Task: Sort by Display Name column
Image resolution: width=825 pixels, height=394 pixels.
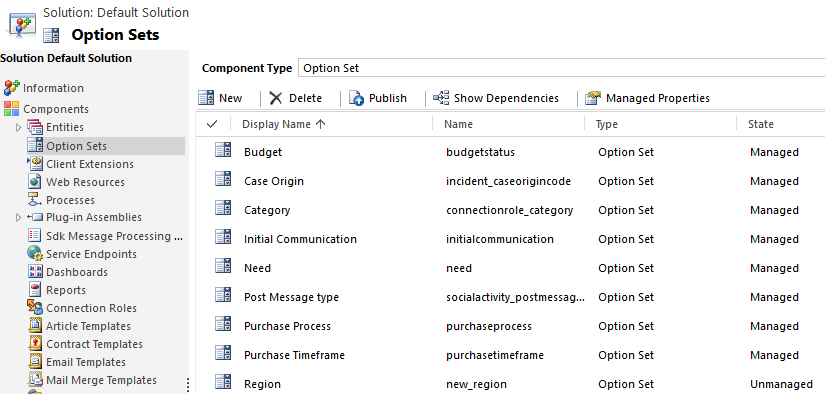Action: click(284, 124)
